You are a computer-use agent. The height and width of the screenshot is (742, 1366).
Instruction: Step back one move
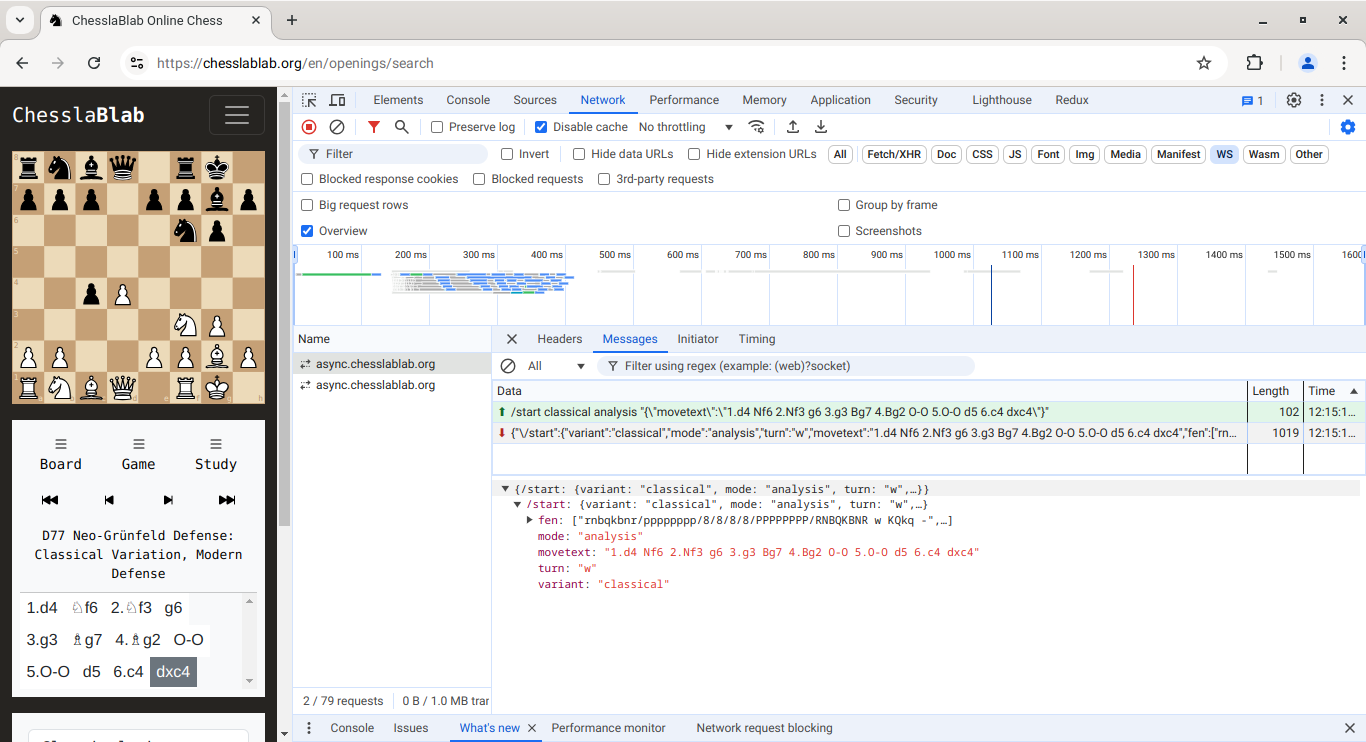pos(110,500)
